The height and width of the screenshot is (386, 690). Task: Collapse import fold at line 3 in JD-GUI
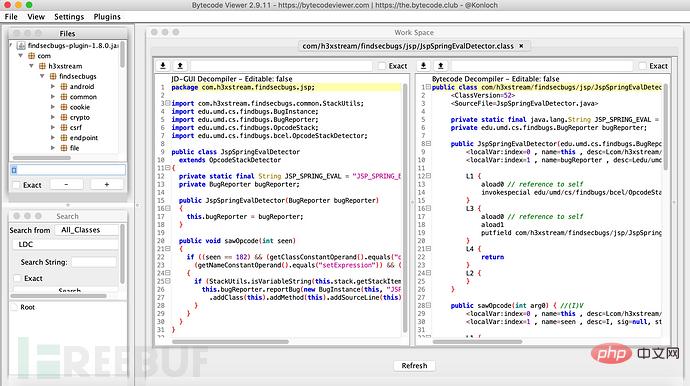pyautogui.click(x=168, y=103)
